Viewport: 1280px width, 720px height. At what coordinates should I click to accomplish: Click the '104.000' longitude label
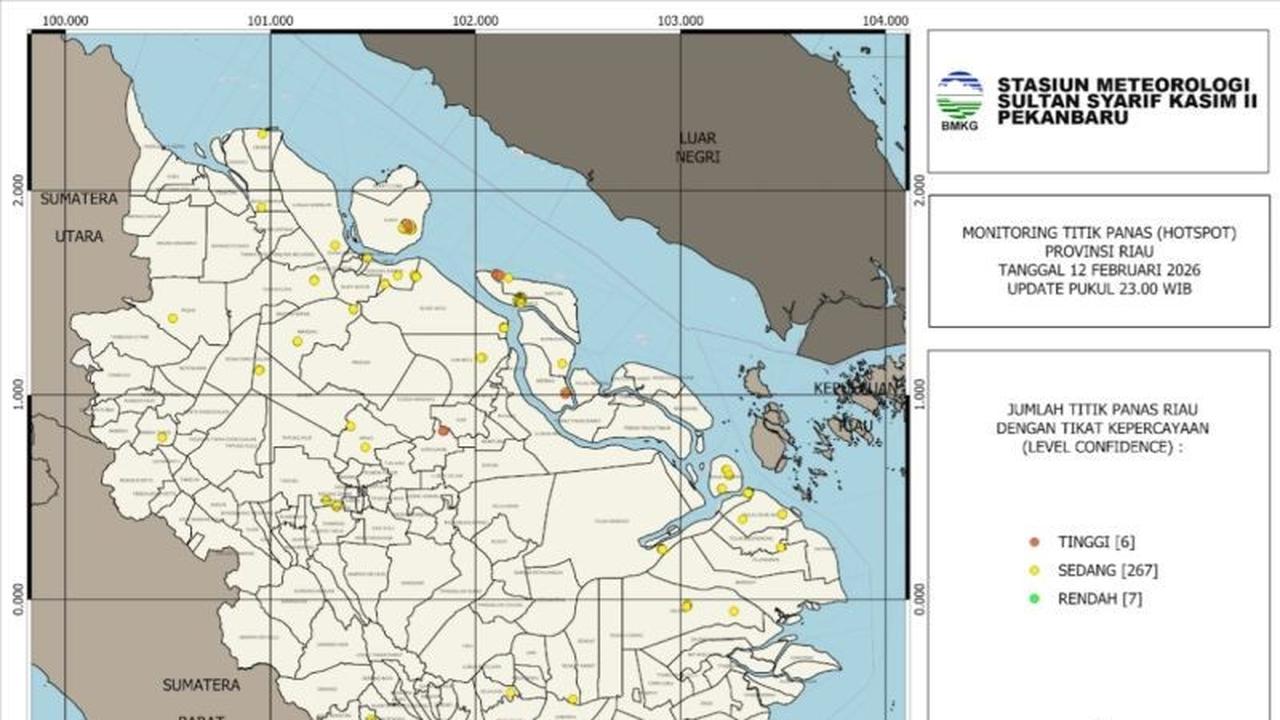click(886, 20)
